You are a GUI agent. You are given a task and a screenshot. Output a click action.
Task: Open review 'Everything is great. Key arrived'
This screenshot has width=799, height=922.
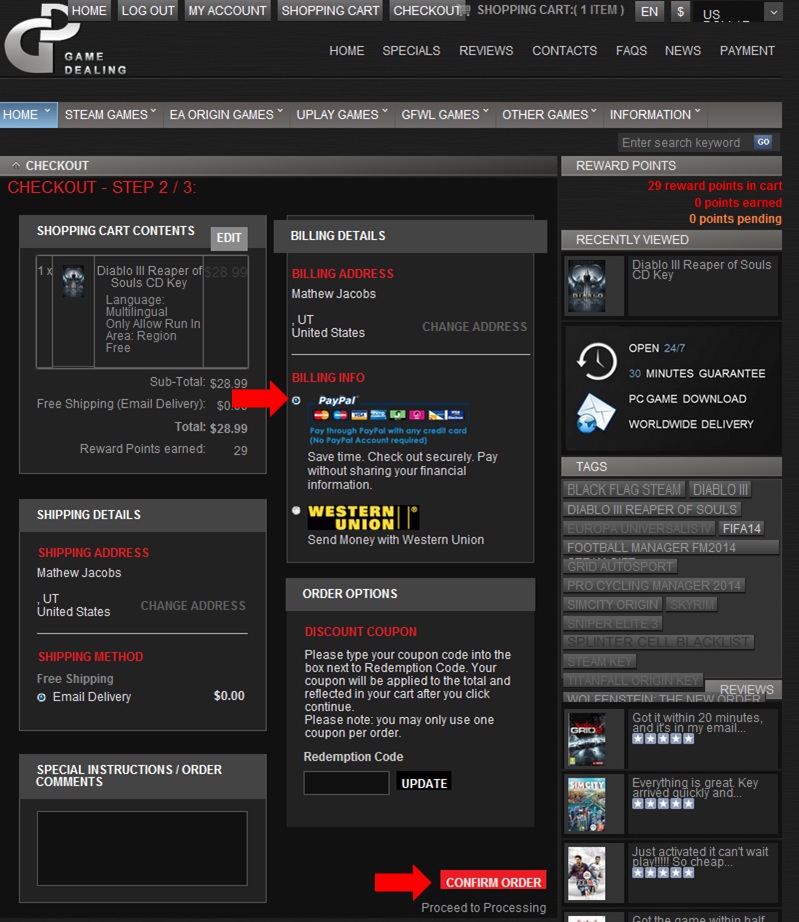(695, 787)
